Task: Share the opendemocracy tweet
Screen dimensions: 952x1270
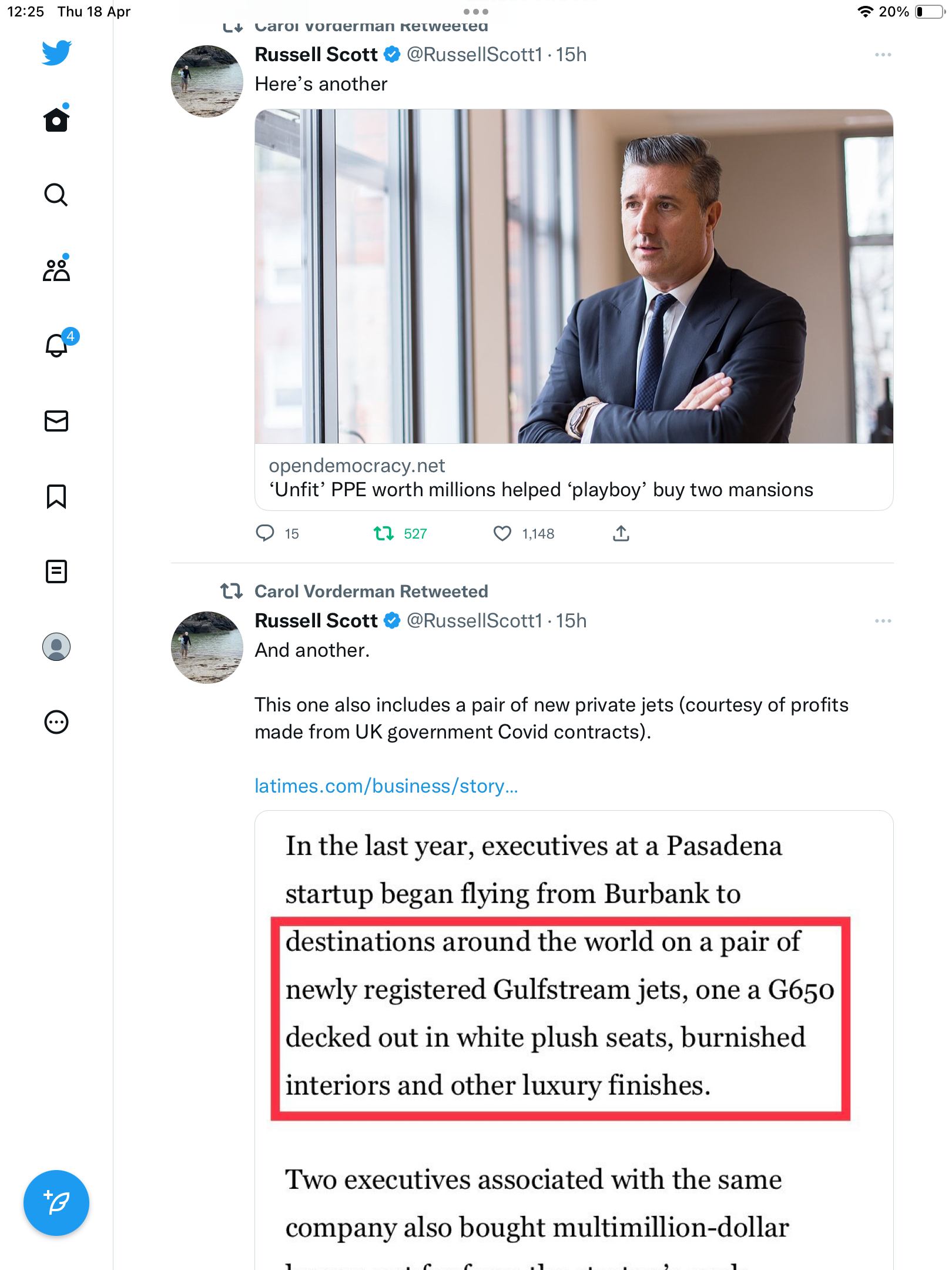Action: click(621, 534)
